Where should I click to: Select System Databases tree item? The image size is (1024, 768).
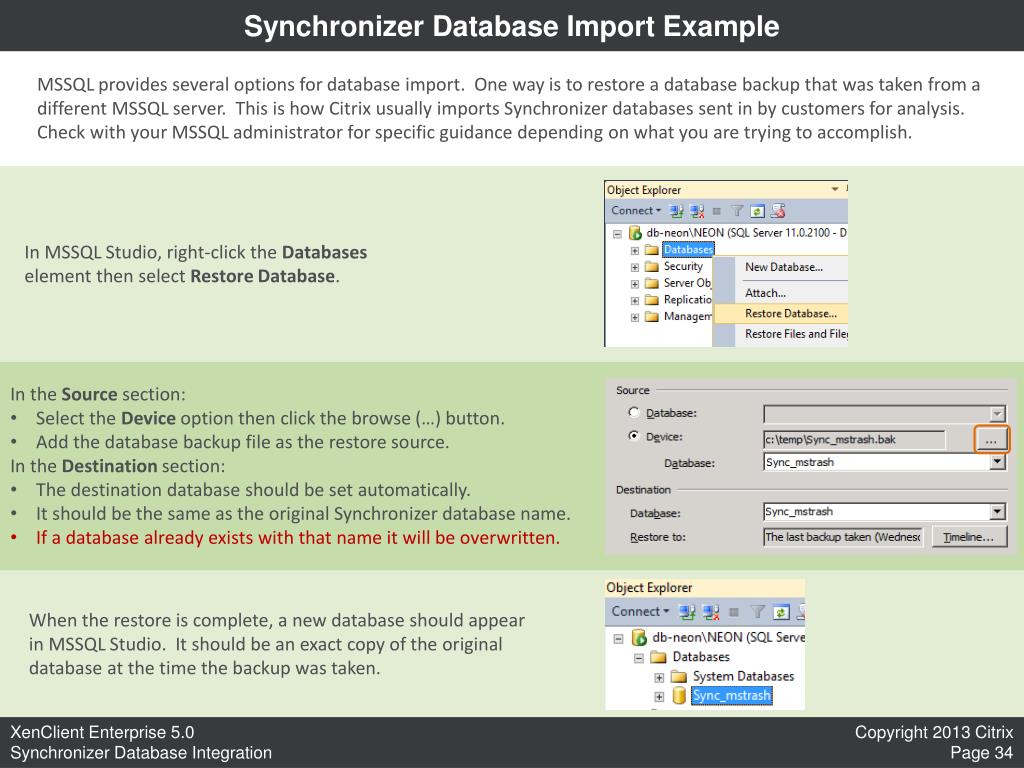pyautogui.click(x=743, y=676)
